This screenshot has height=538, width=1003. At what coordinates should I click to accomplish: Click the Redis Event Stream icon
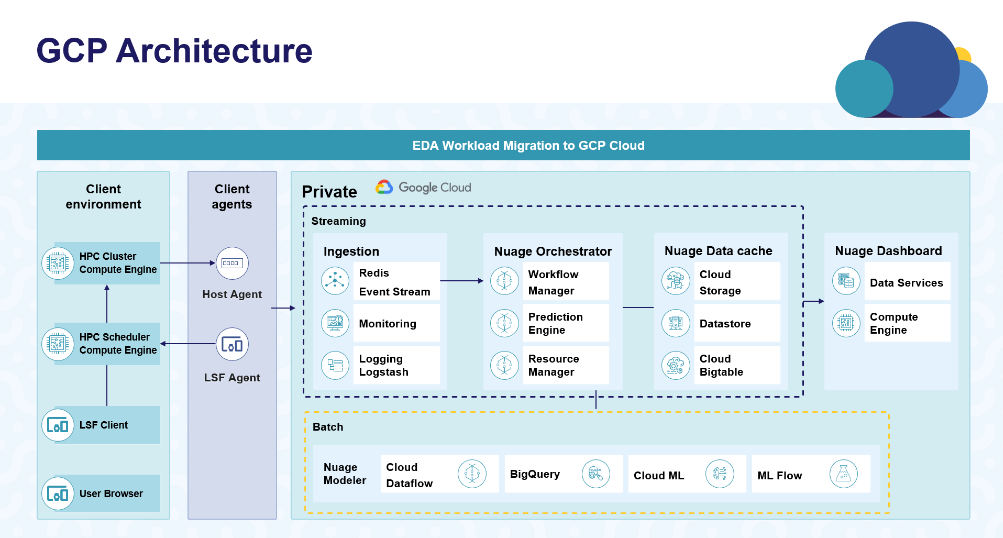point(334,282)
